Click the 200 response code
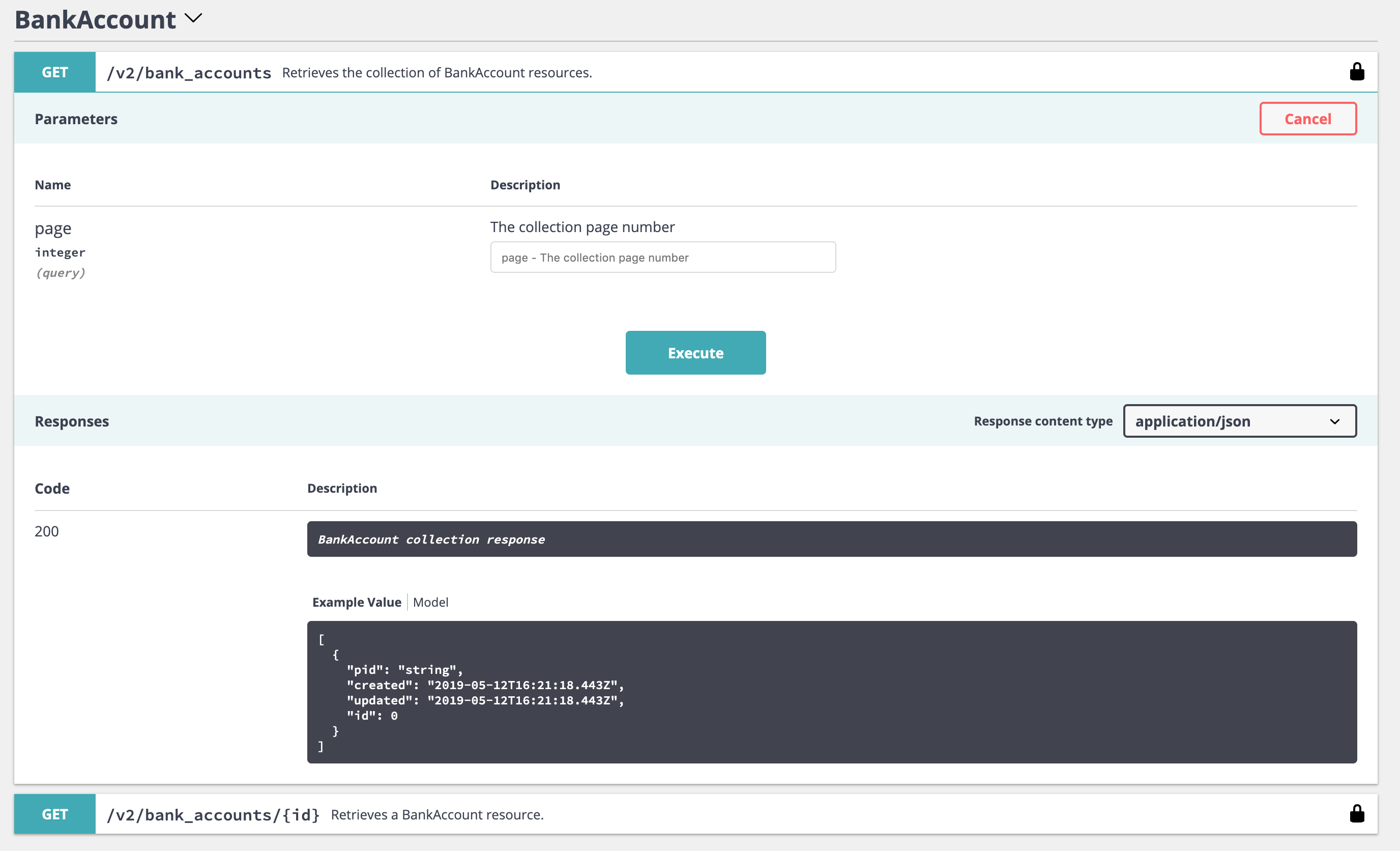 click(47, 531)
